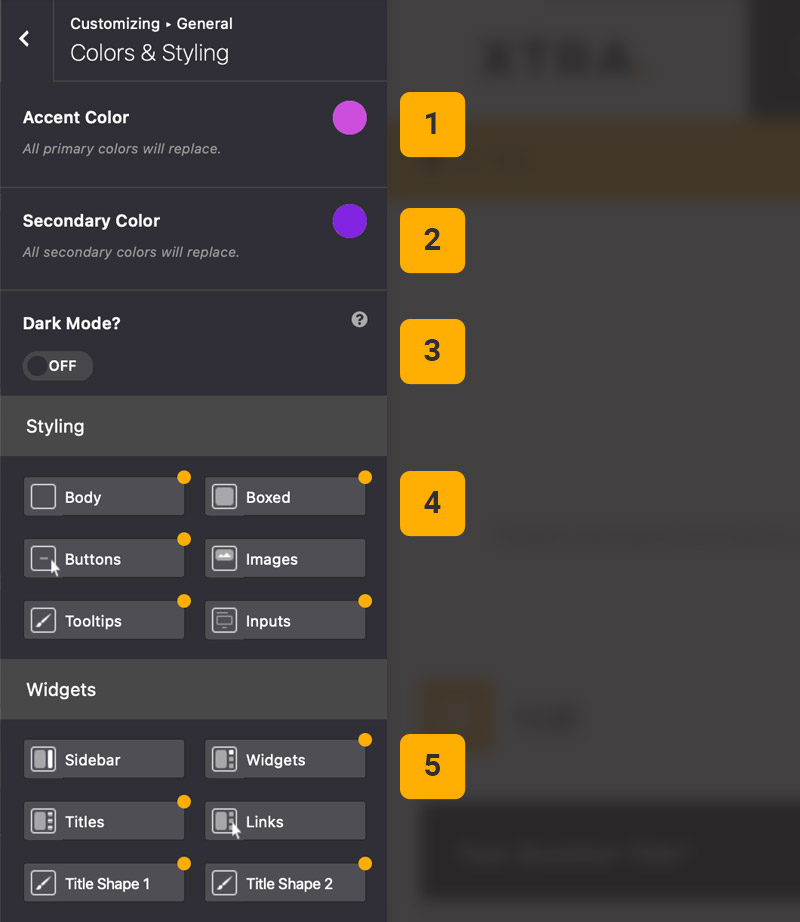Click the Tooltips brush icon
The width and height of the screenshot is (800, 922).
[x=43, y=621]
